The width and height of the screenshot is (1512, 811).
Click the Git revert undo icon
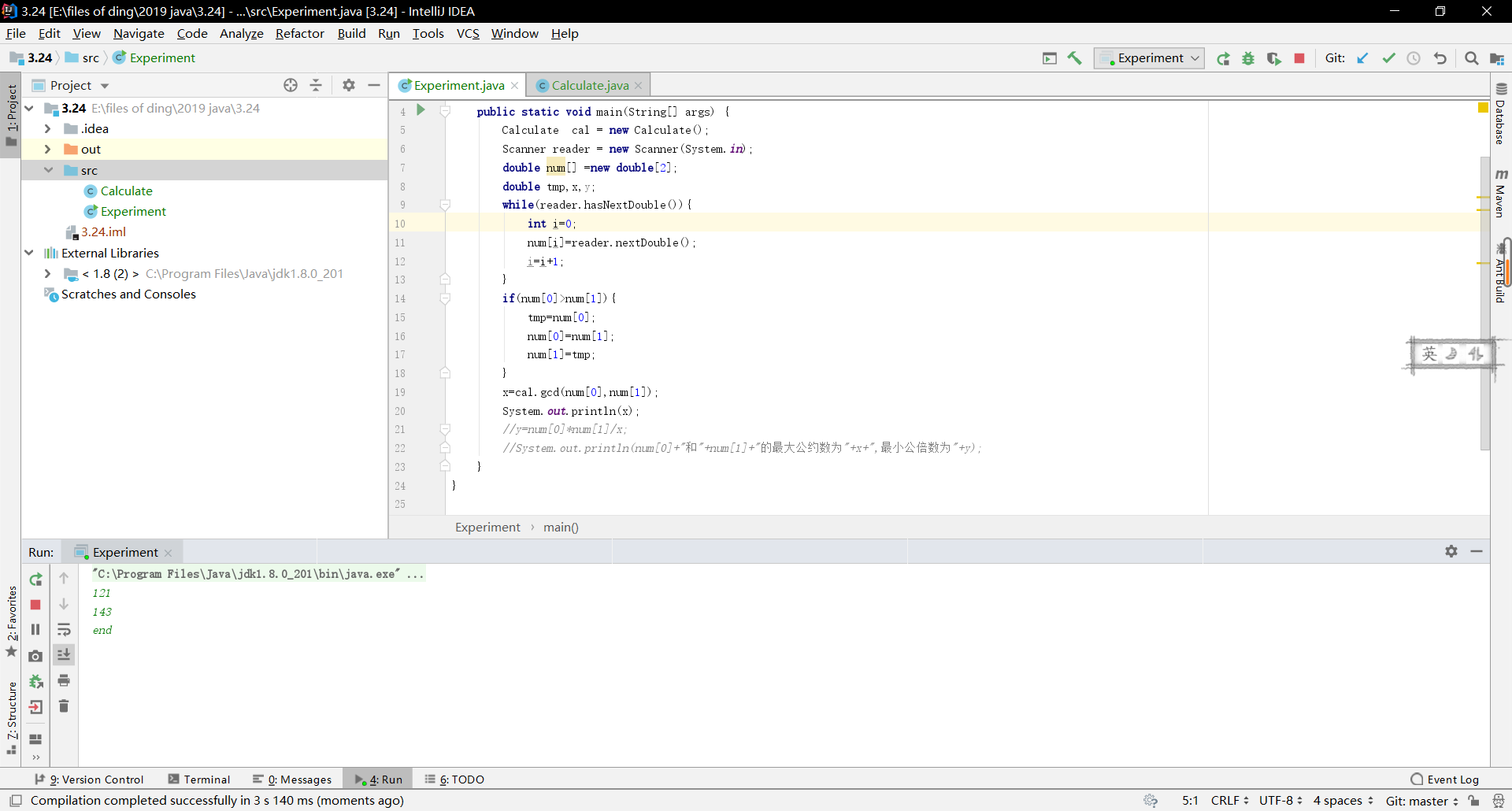point(1440,58)
